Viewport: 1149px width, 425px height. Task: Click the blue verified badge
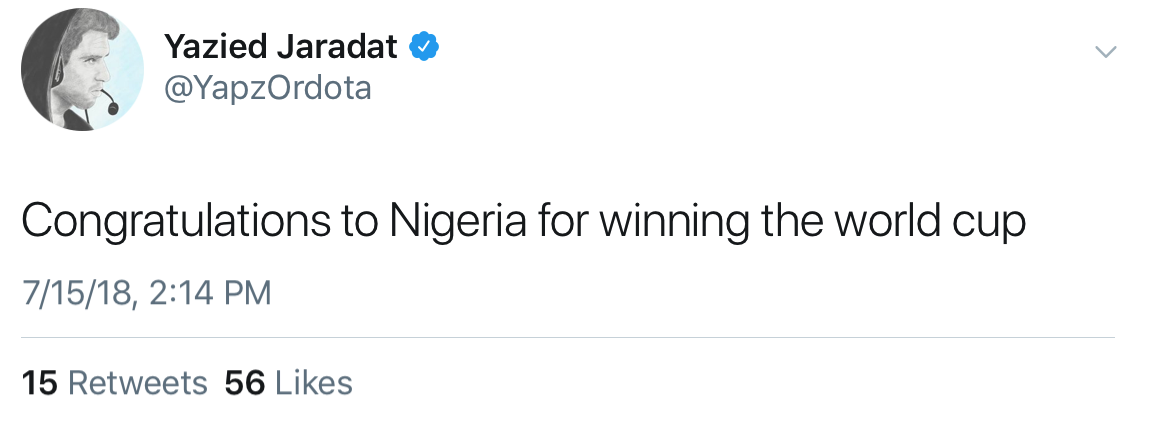click(x=424, y=45)
